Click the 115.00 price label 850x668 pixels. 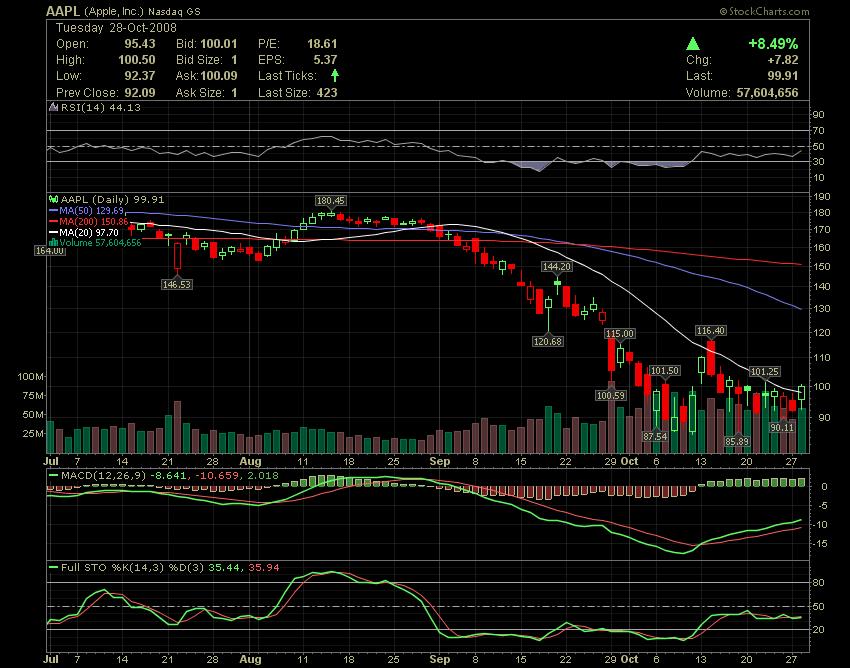coord(620,333)
